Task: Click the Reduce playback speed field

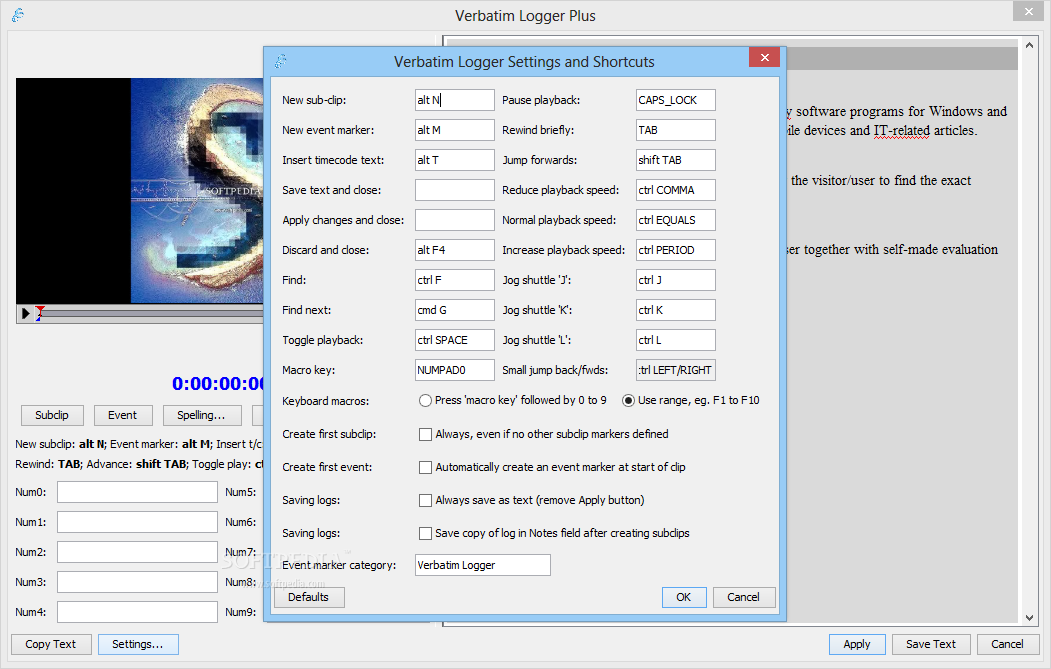Action: (676, 190)
